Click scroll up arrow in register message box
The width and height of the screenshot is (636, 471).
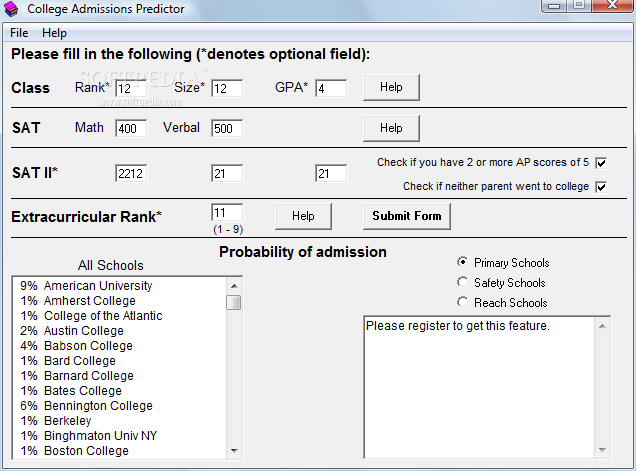click(602, 326)
